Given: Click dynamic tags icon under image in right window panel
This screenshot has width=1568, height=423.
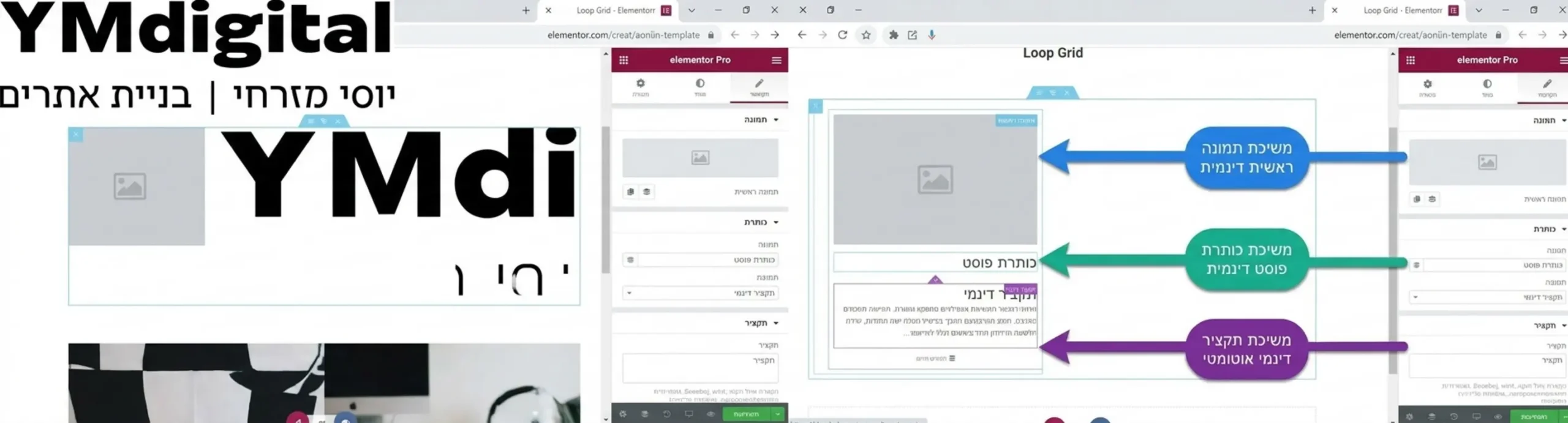Looking at the screenshot, I should coord(1432,199).
